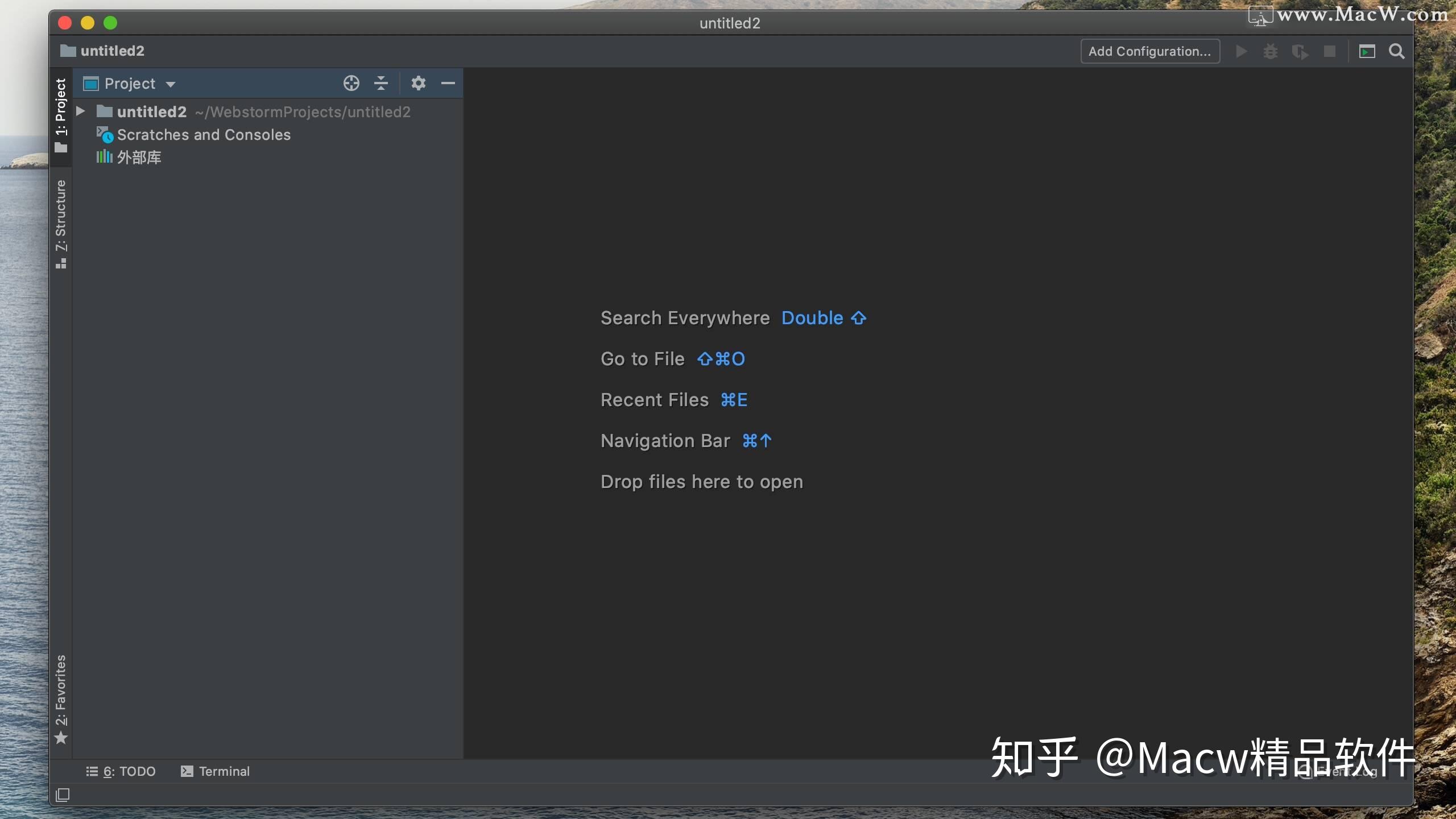Click the Debug bug icon

[x=1271, y=52]
